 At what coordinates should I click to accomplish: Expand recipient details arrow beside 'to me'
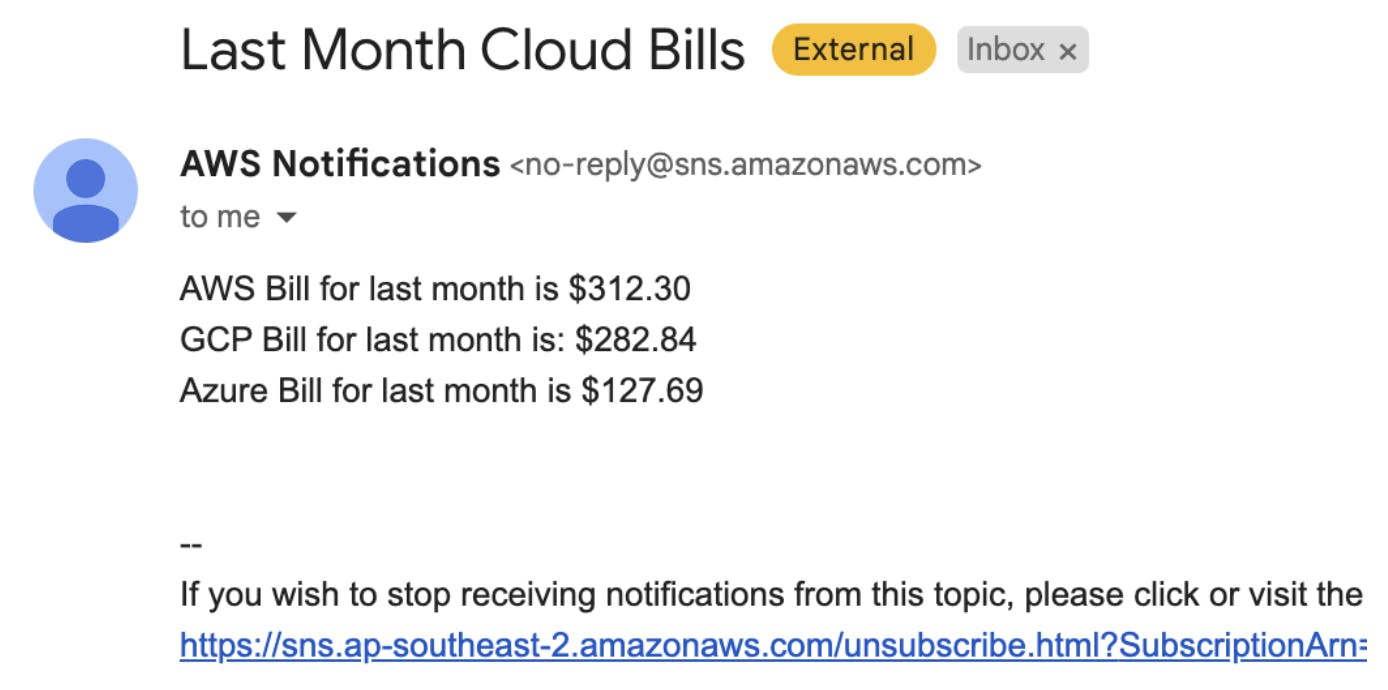[286, 217]
